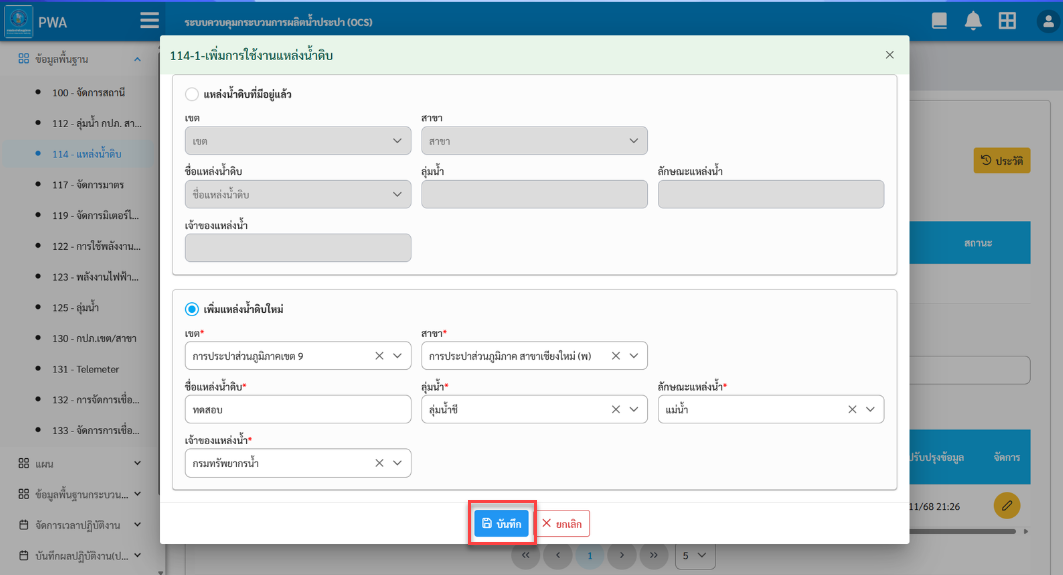This screenshot has height=575, width=1063.
Task: Open the เจ้าของแหล่งน้ำ dropdown showing กรมทรัพยากรน้ำ
Action: [x=397, y=463]
